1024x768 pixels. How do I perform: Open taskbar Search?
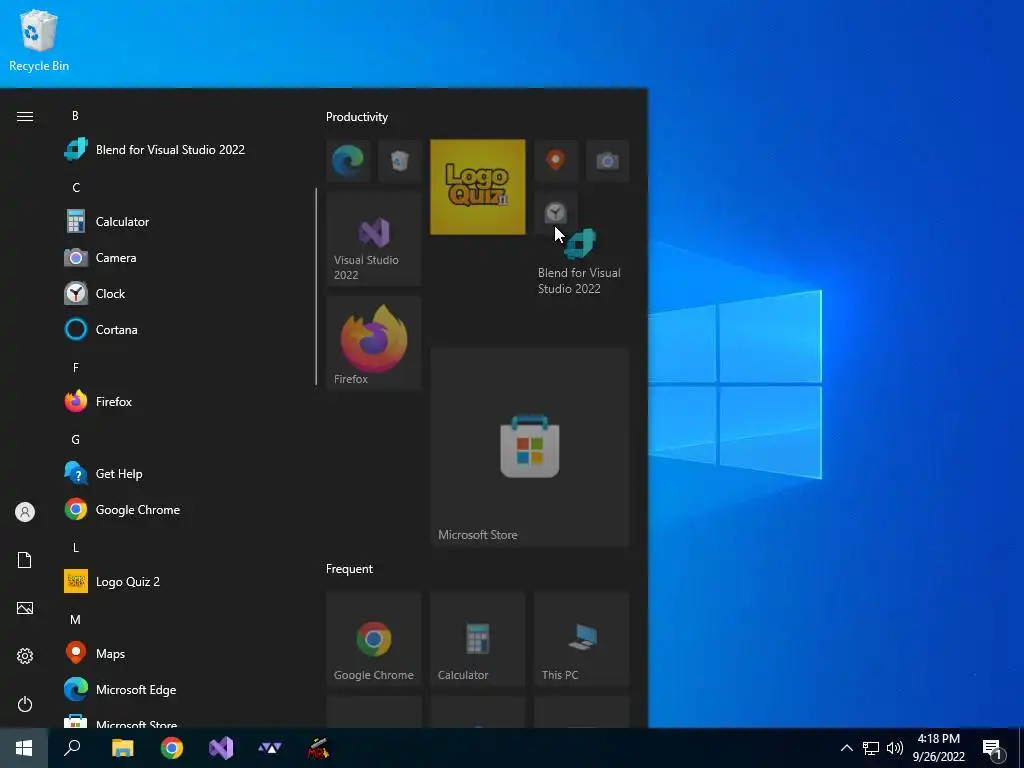pos(72,748)
